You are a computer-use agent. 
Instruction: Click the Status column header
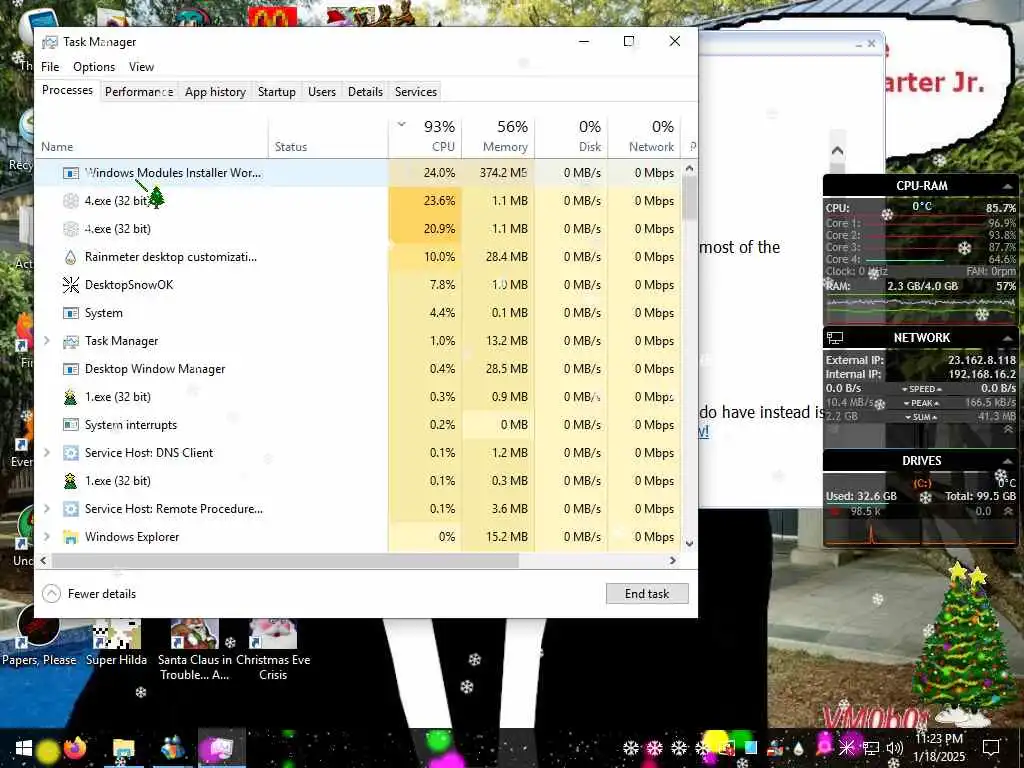point(328,138)
